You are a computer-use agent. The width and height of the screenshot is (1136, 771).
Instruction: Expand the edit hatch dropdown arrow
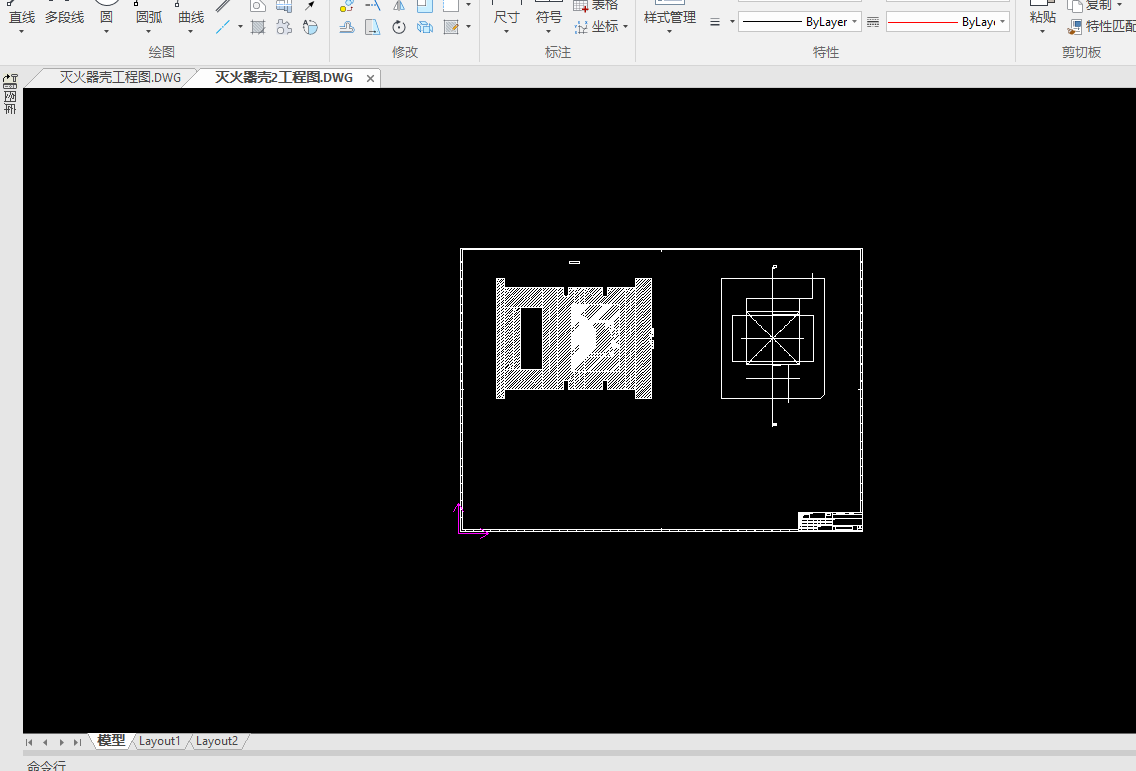point(469,27)
